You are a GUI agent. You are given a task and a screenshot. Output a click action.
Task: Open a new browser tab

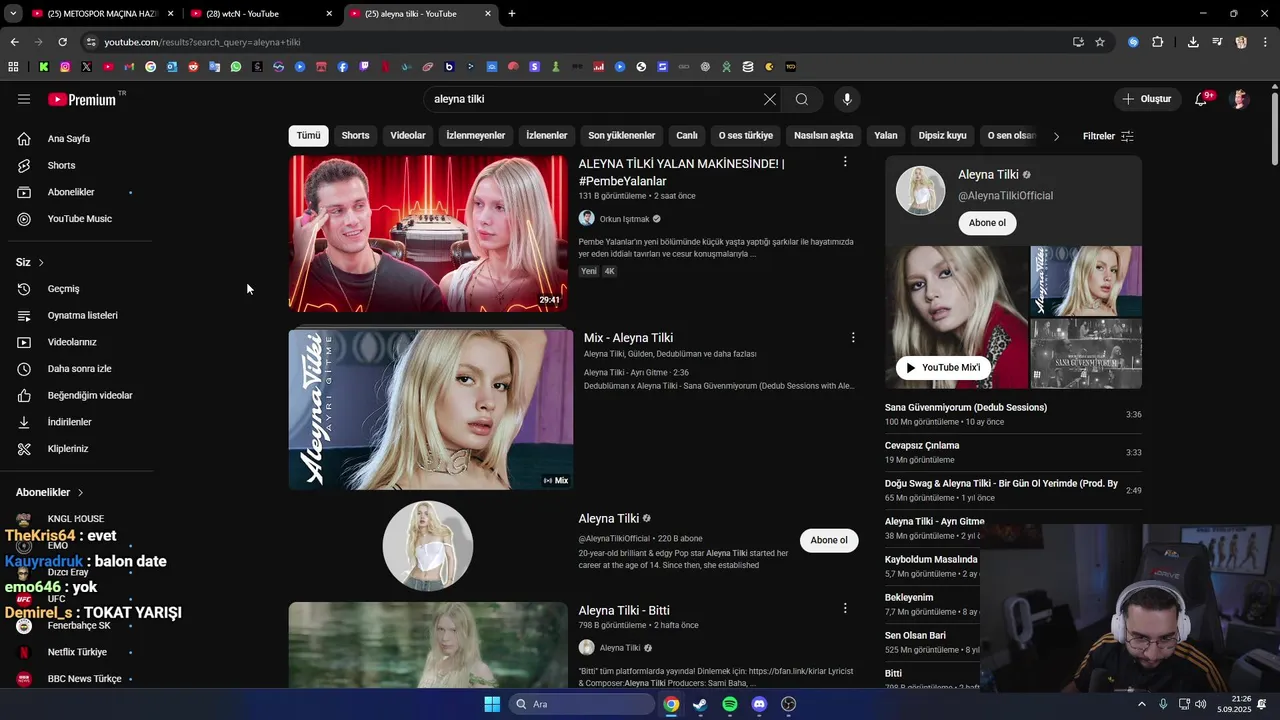click(x=512, y=14)
